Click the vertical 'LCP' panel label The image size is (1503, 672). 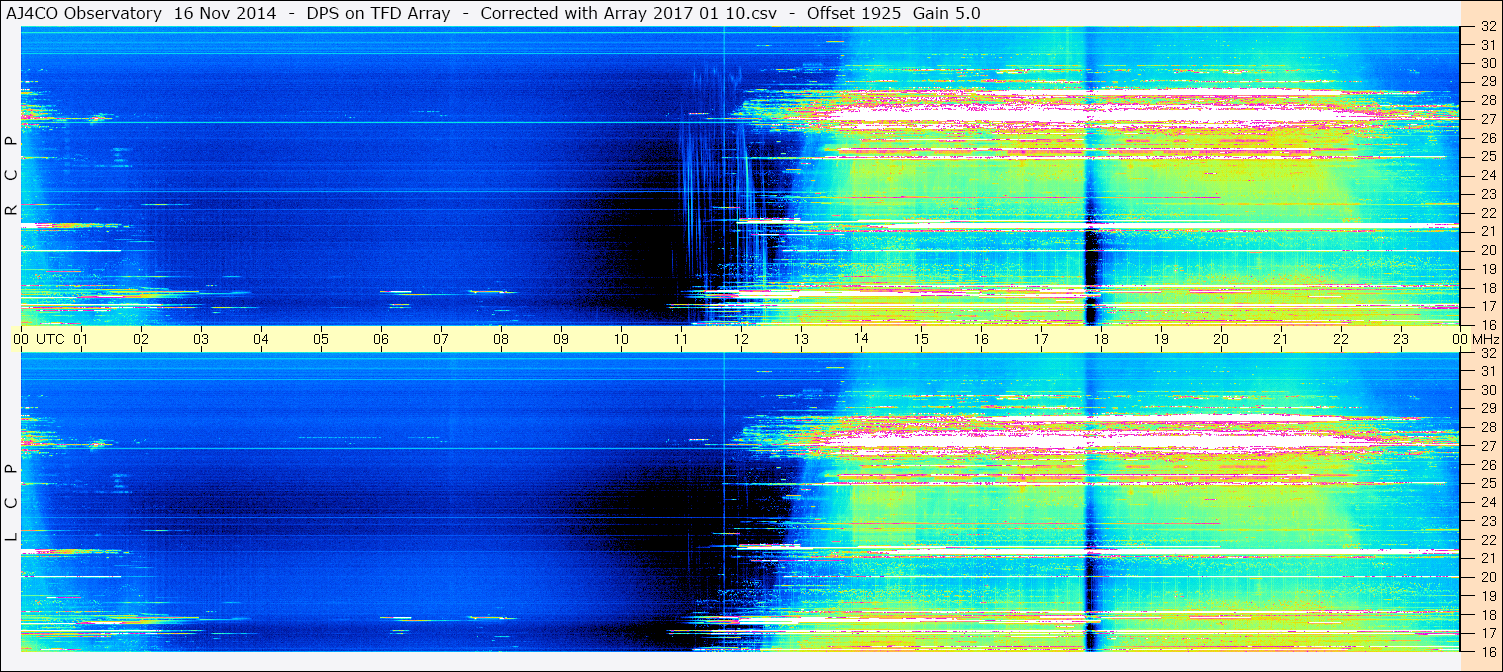pyautogui.click(x=11, y=503)
